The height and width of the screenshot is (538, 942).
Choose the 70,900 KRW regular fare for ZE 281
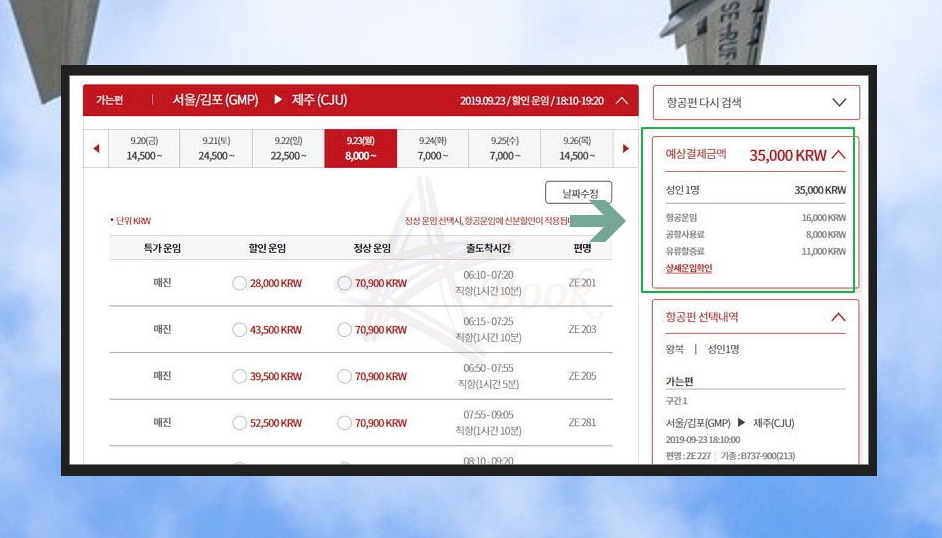coord(344,423)
